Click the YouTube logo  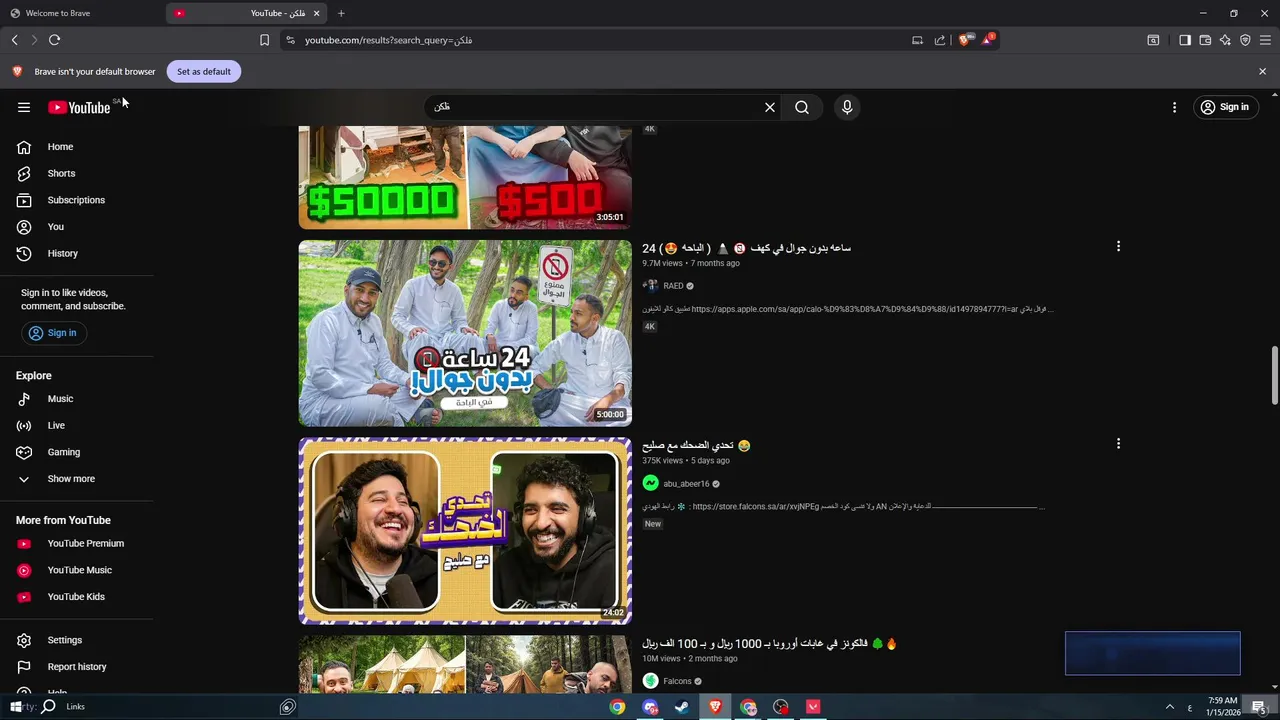[x=79, y=107]
